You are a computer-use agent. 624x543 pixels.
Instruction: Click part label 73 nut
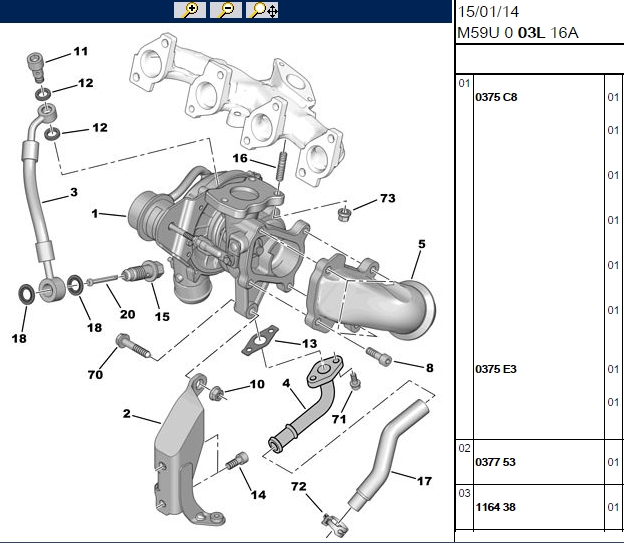388,198
